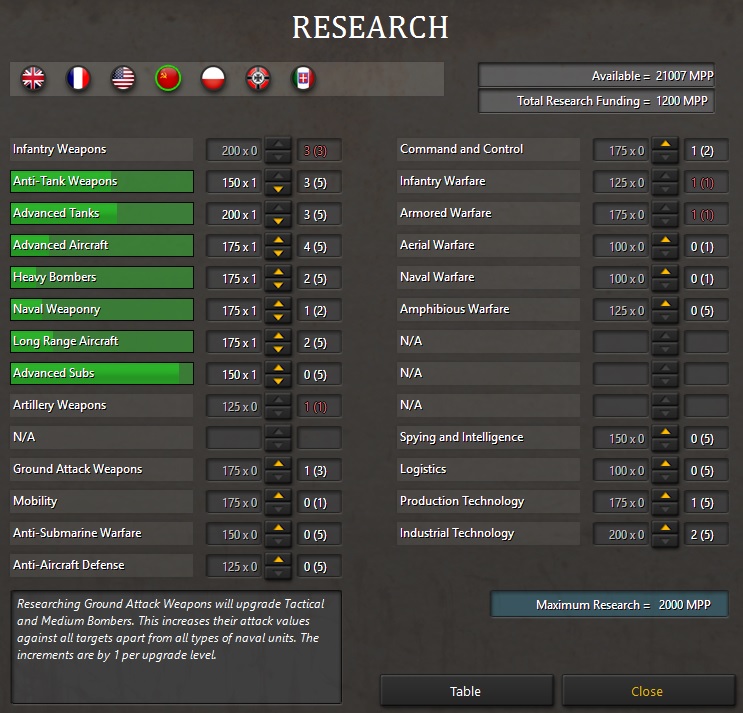Increase Naval Warfare research funding
The width and height of the screenshot is (743, 713).
tap(665, 272)
